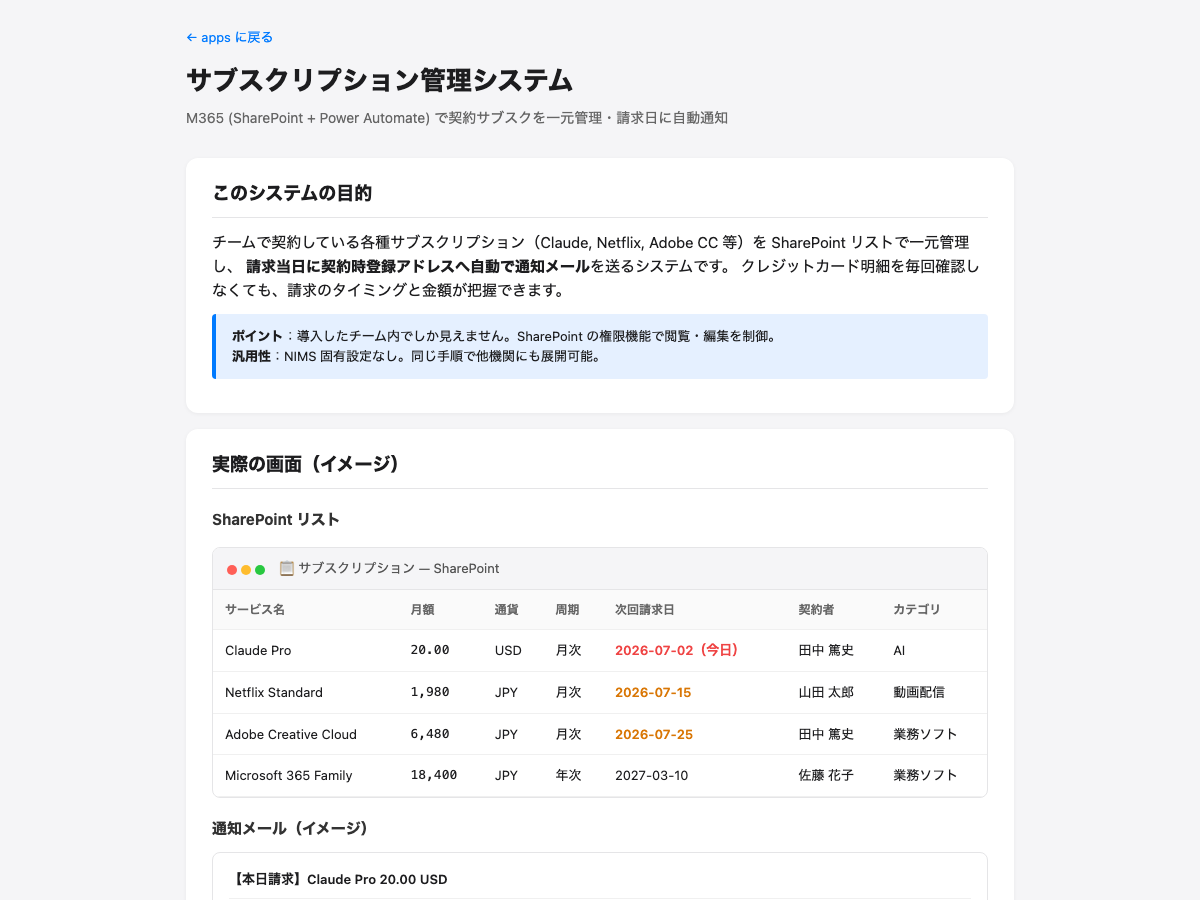Click the このシステムの目的 heading
This screenshot has width=1200, height=900.
(x=292, y=193)
